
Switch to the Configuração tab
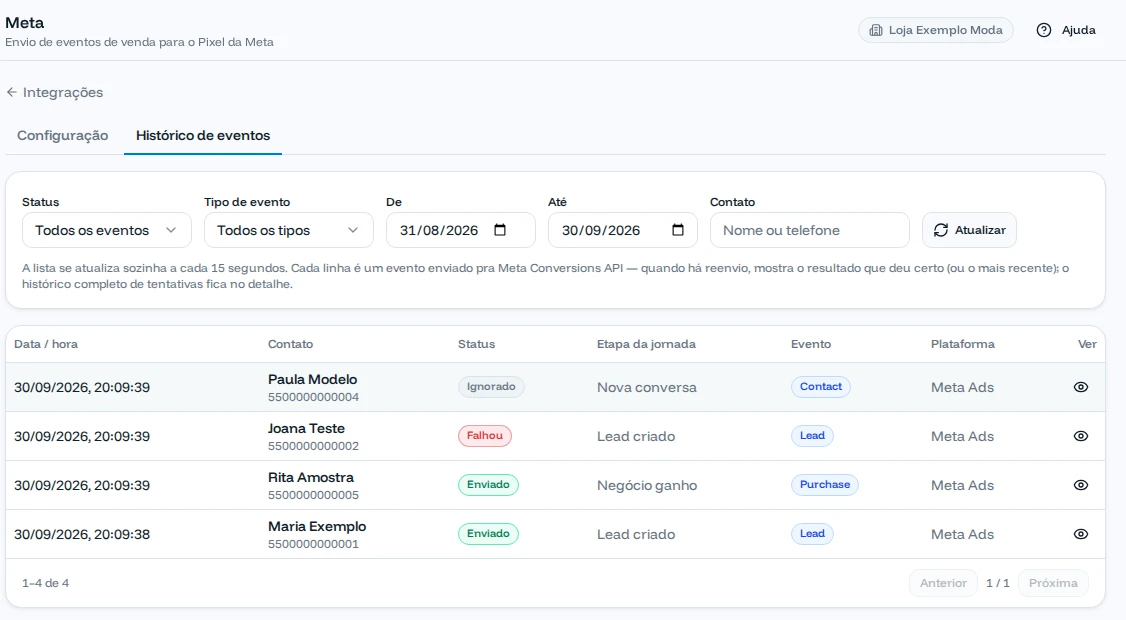62,136
